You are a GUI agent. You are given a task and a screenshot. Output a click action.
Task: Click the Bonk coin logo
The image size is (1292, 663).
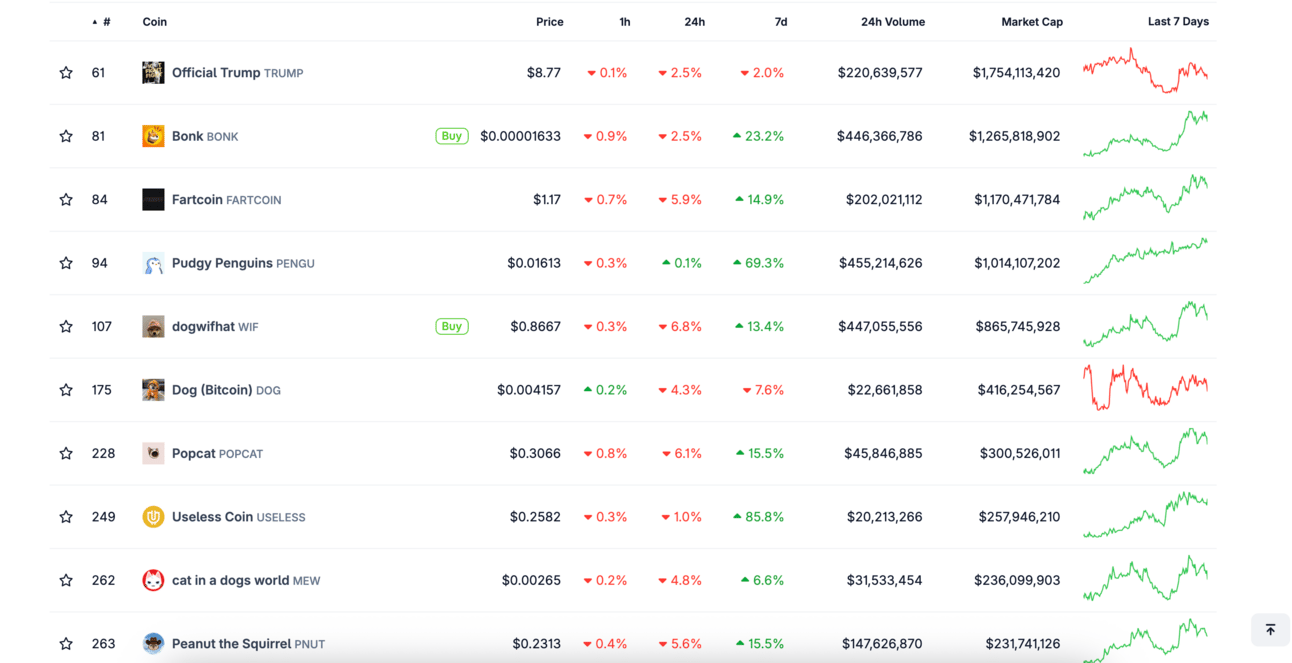click(x=153, y=136)
